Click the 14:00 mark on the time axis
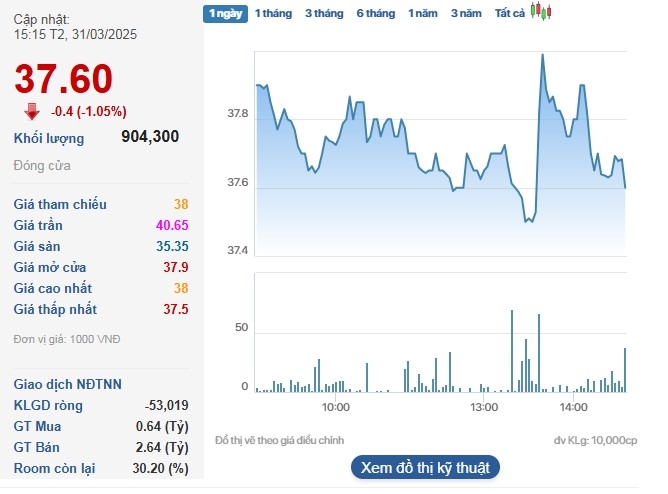Image resolution: width=668 pixels, height=494 pixels. point(573,407)
